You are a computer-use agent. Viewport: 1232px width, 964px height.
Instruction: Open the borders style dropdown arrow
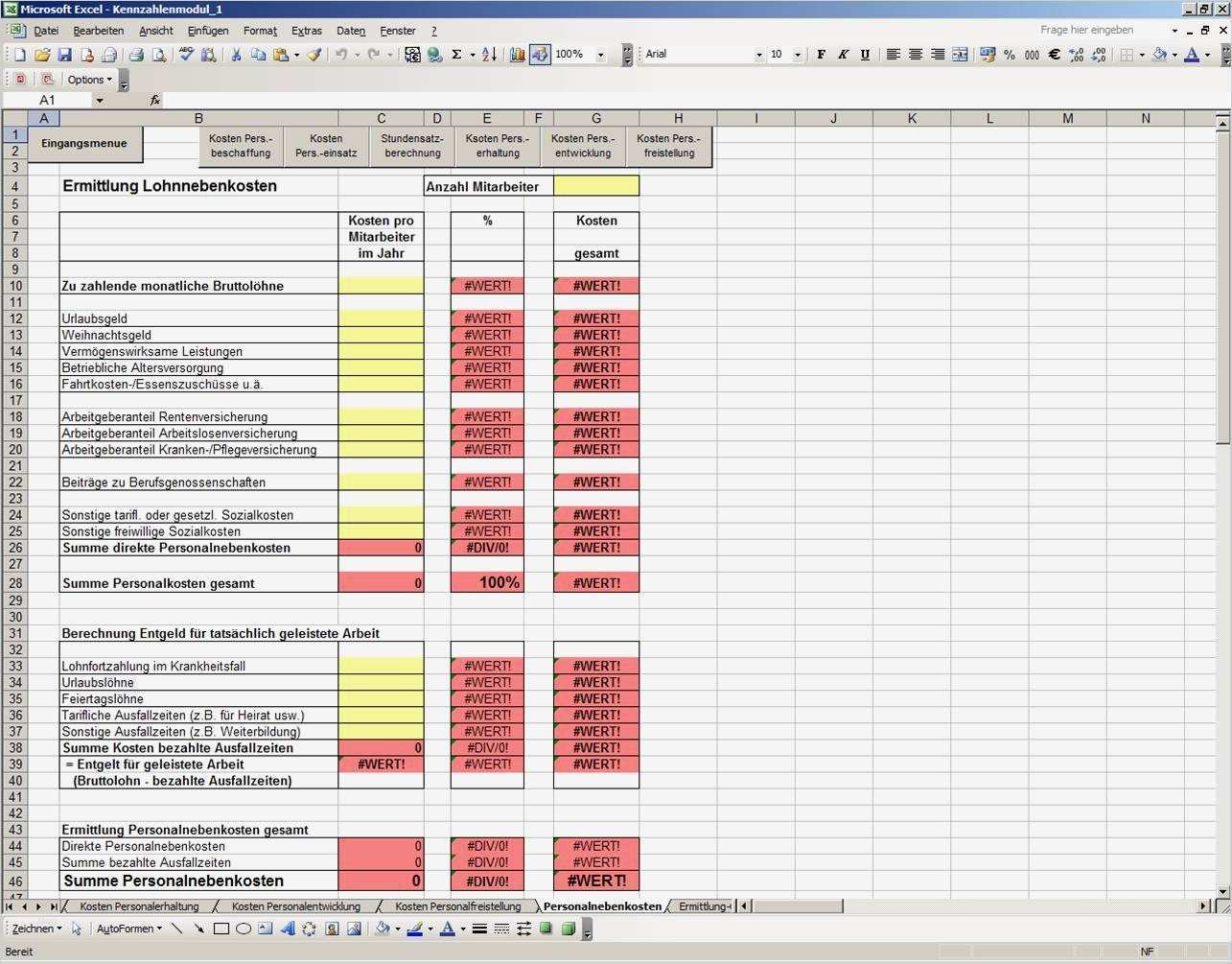tap(1142, 55)
